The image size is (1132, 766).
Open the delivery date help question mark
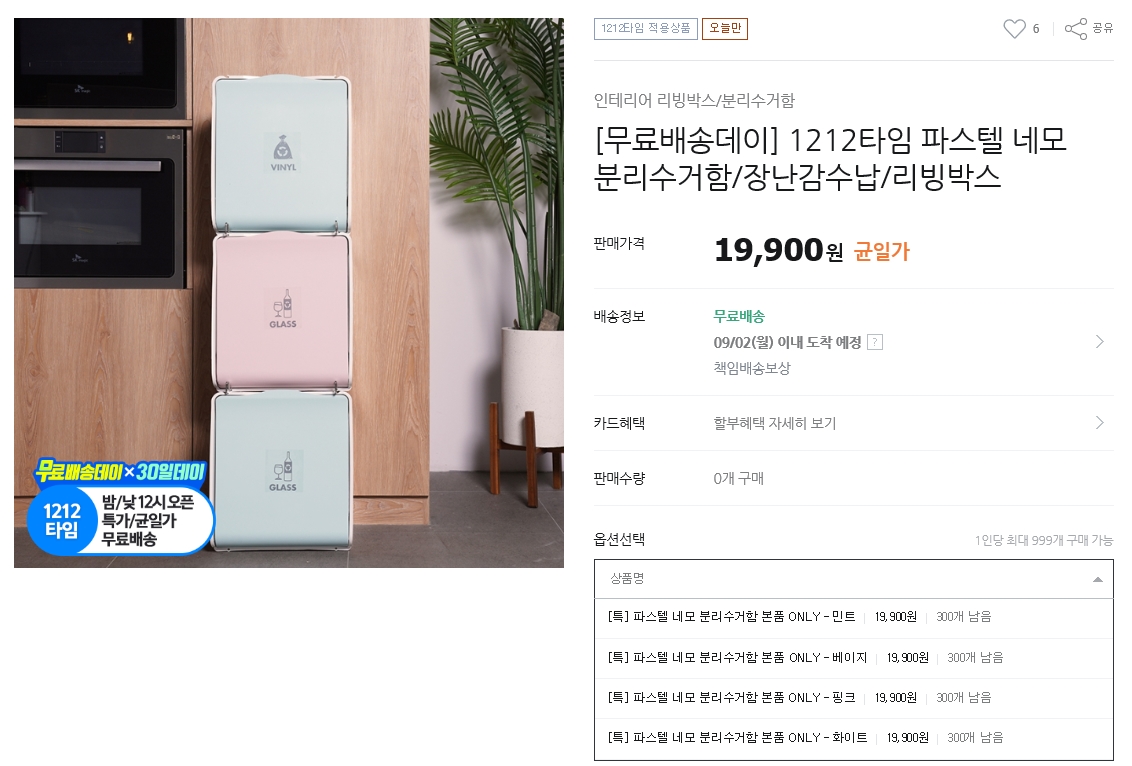[x=874, y=342]
